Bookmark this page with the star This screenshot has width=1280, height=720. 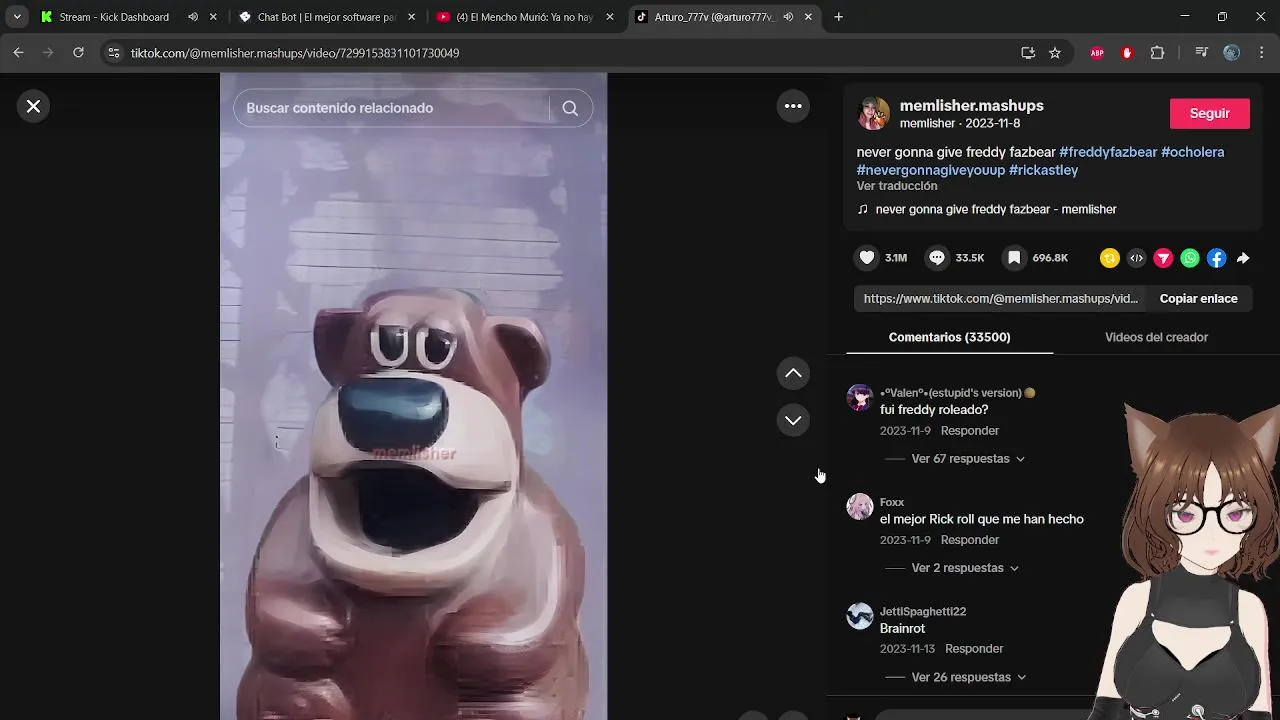[x=1055, y=53]
